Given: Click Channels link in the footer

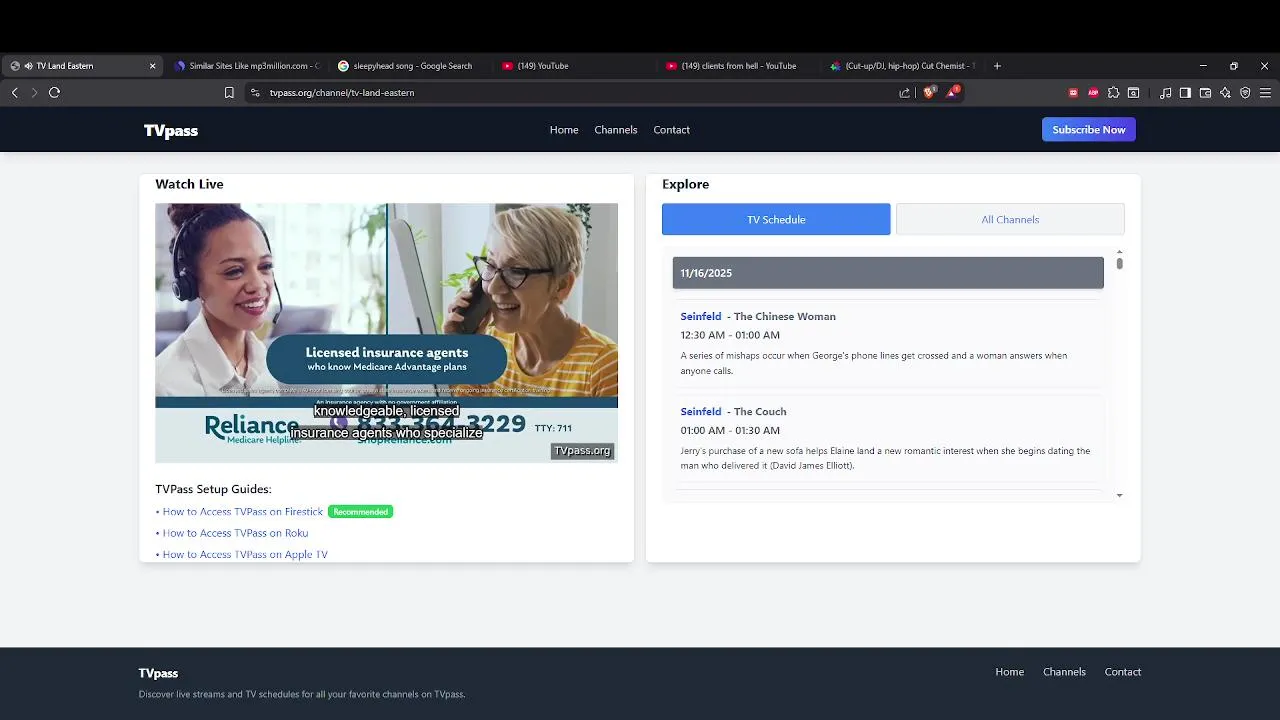Looking at the screenshot, I should click(1064, 672).
